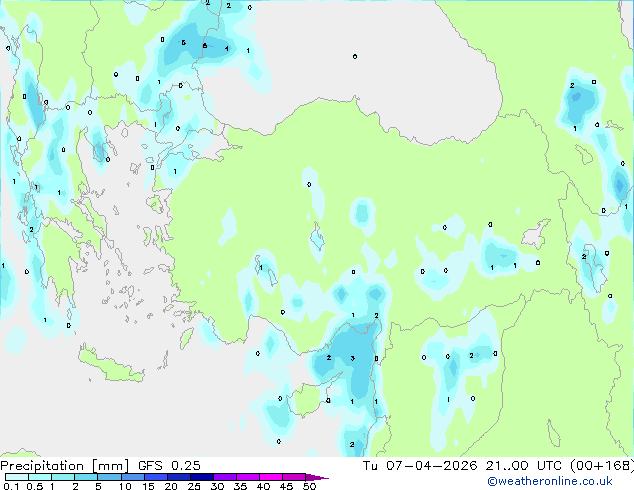Click the 25–30 mm navy legend swatch
Screen dimensions: 634x490
[201, 477]
